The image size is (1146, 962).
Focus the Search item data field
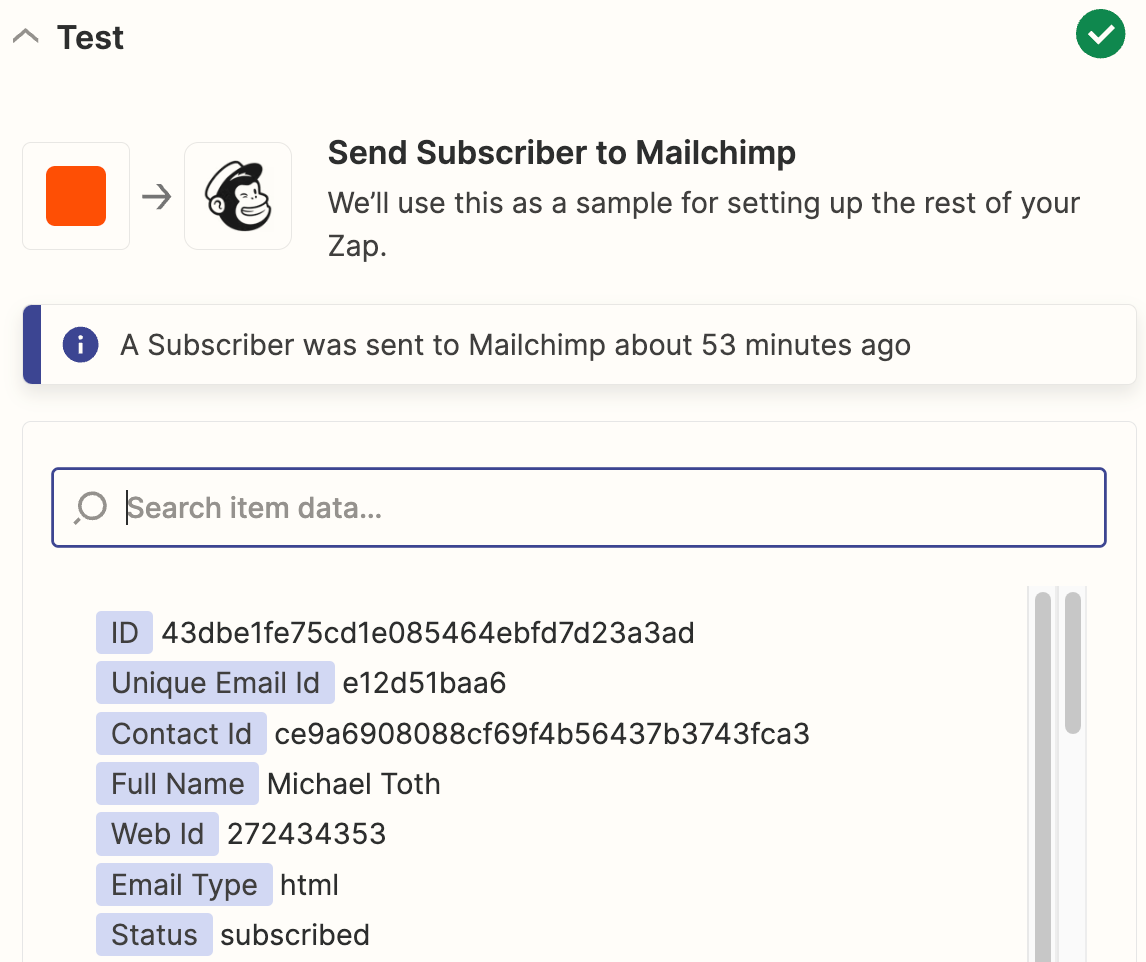pos(600,508)
